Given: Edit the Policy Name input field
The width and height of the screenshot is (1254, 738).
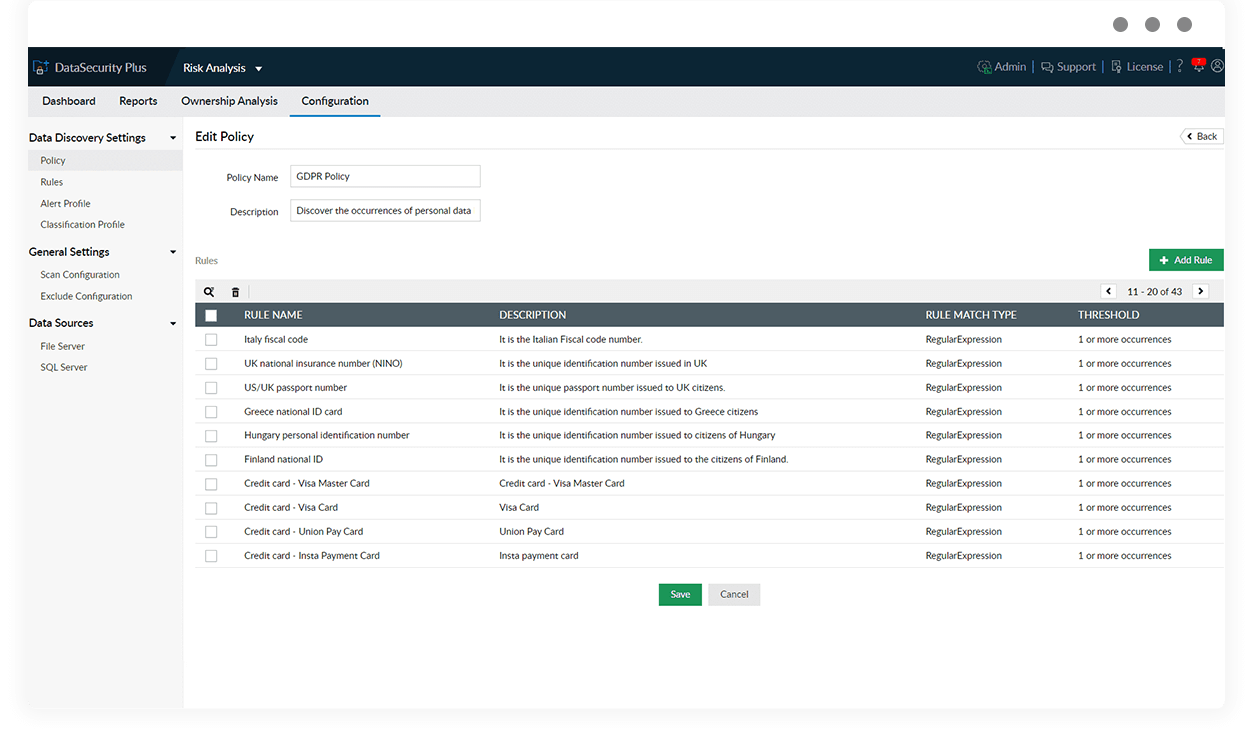Looking at the screenshot, I should pyautogui.click(x=385, y=176).
